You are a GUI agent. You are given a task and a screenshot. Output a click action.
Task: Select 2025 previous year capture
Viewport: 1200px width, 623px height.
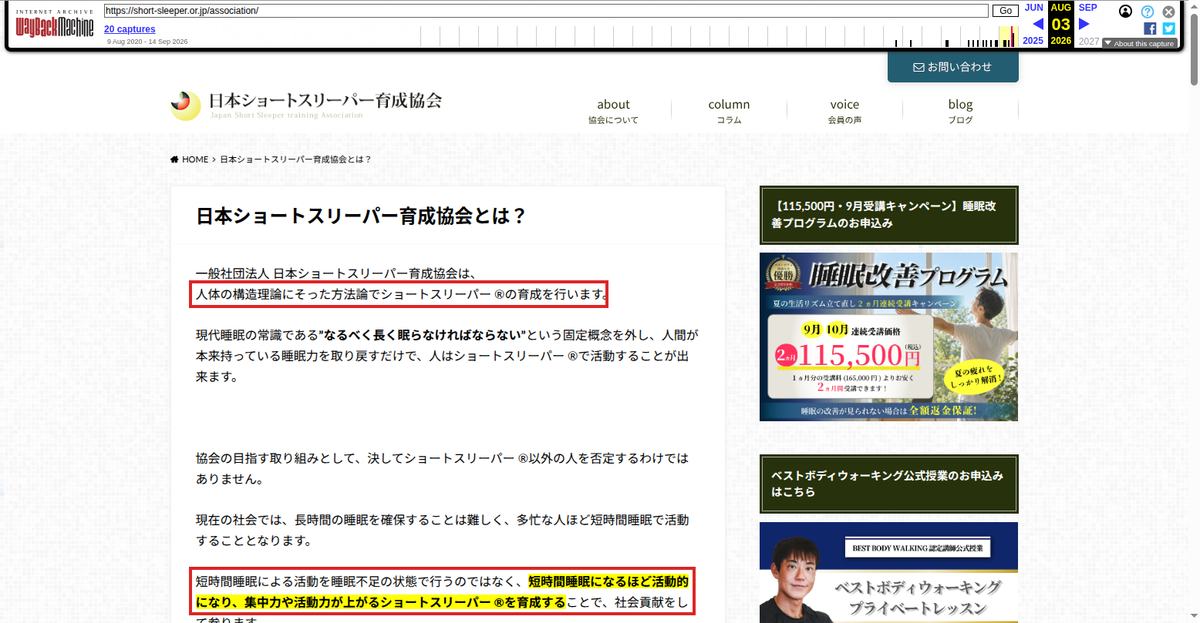pos(1033,41)
